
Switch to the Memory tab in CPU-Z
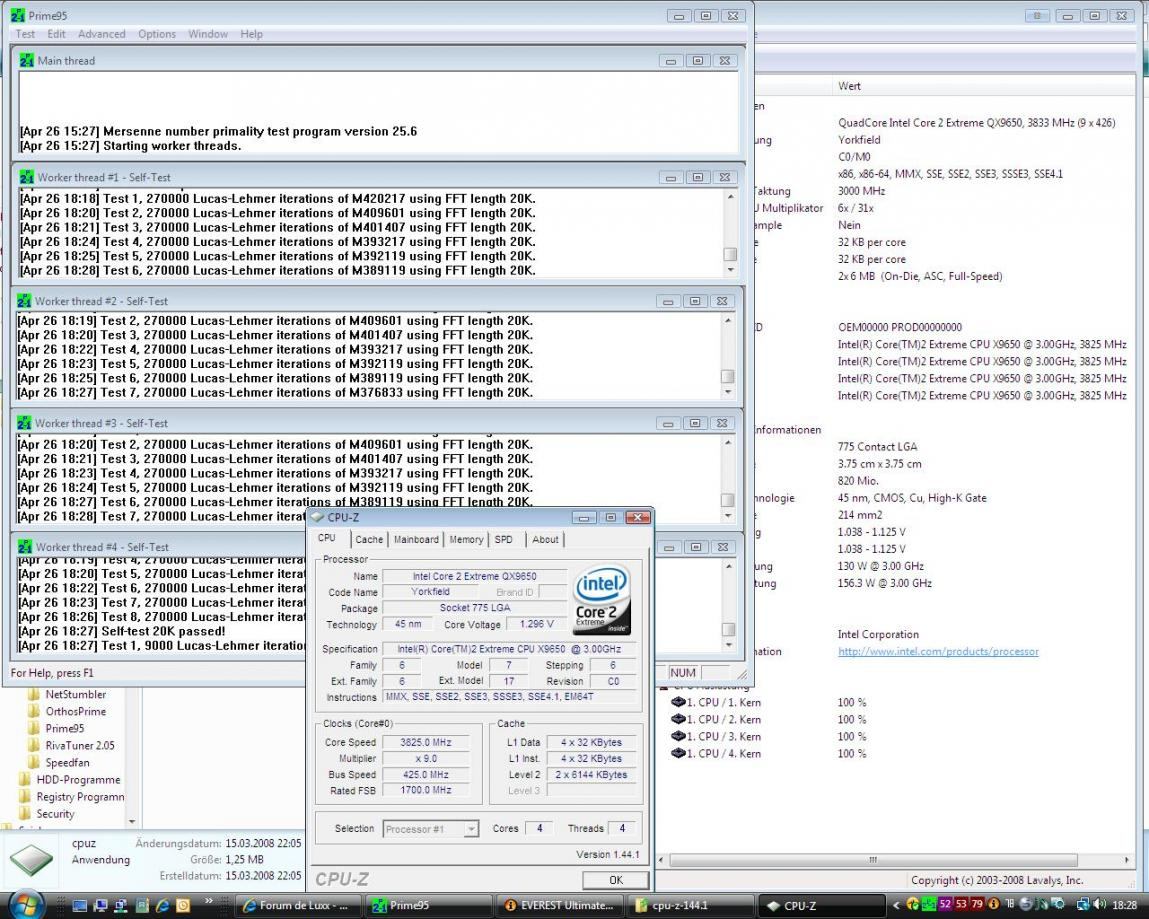pos(466,539)
